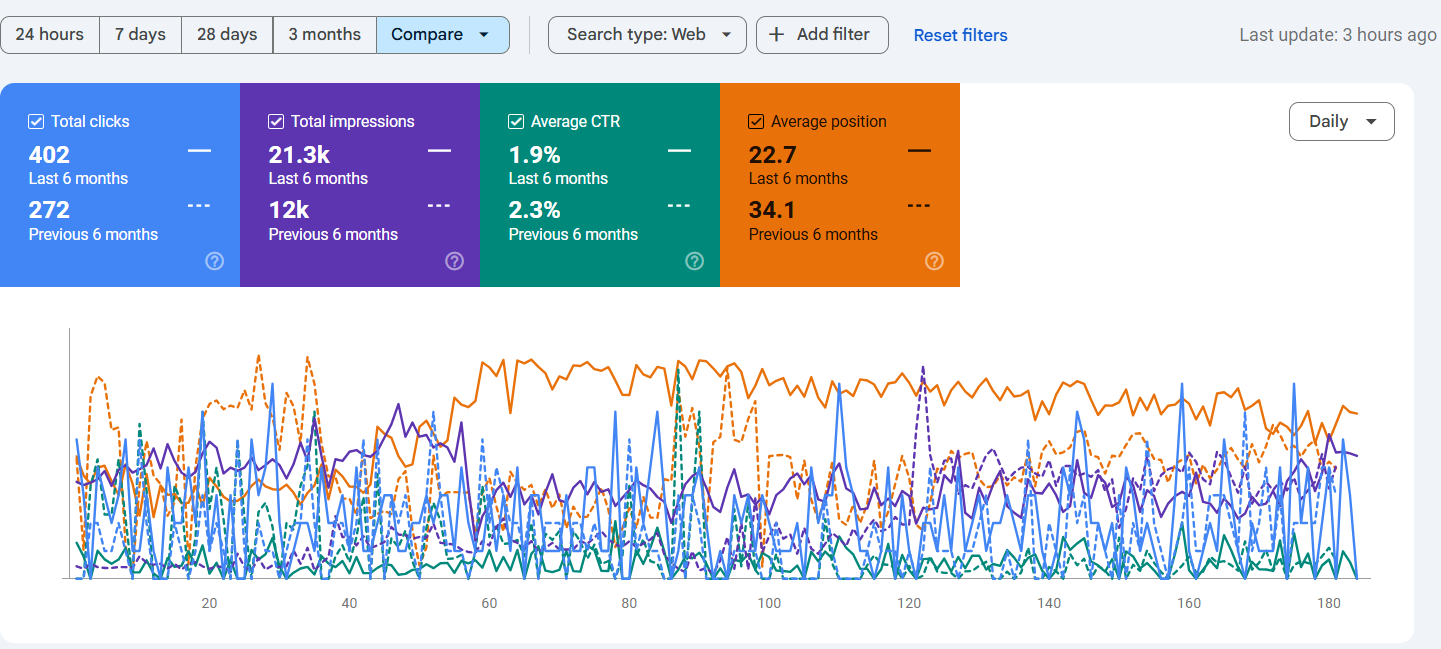Uncheck the Total clicks checkbox
1441x649 pixels.
(x=35, y=121)
